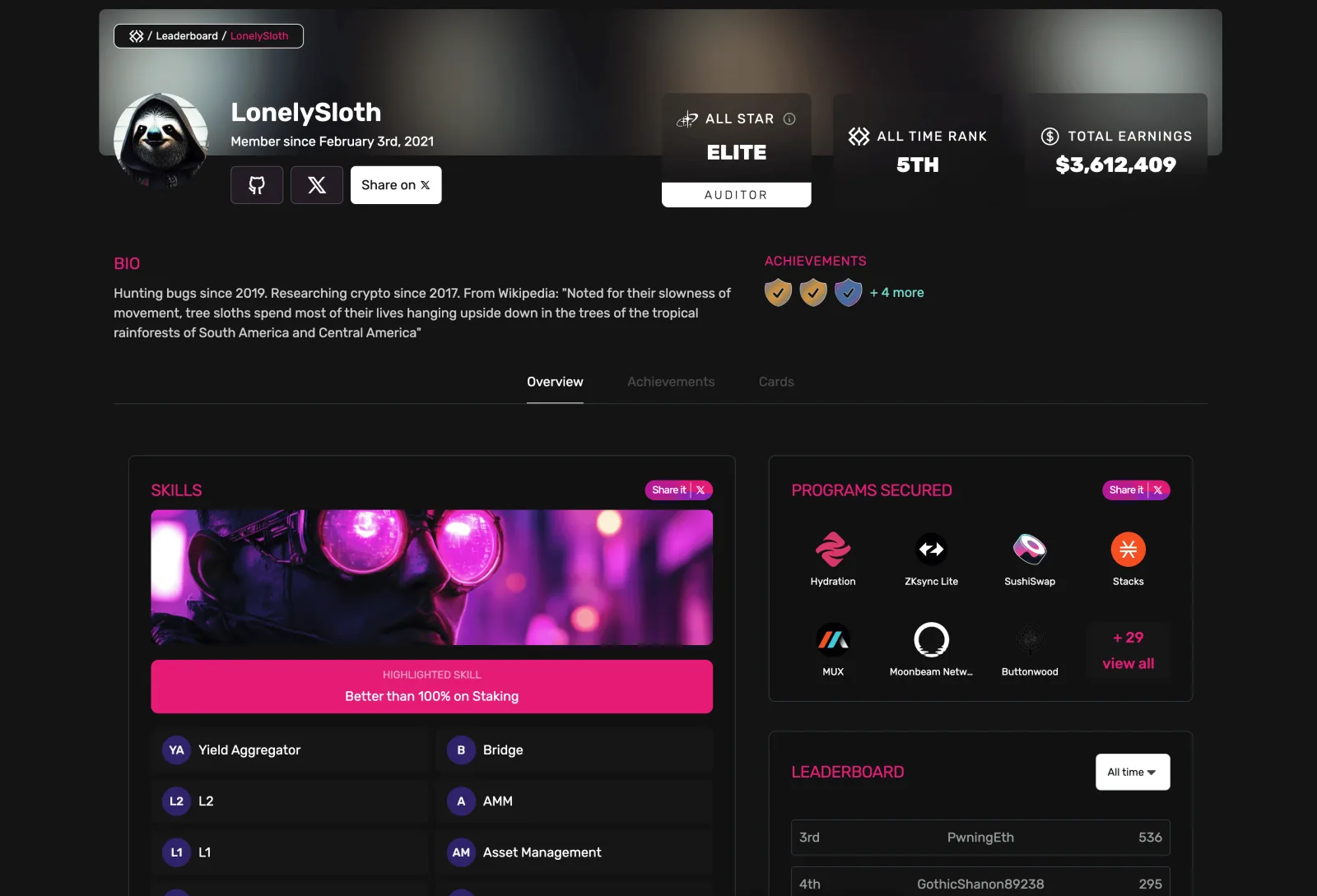
Task: Click the All Time Rank diamond icon
Action: click(859, 137)
